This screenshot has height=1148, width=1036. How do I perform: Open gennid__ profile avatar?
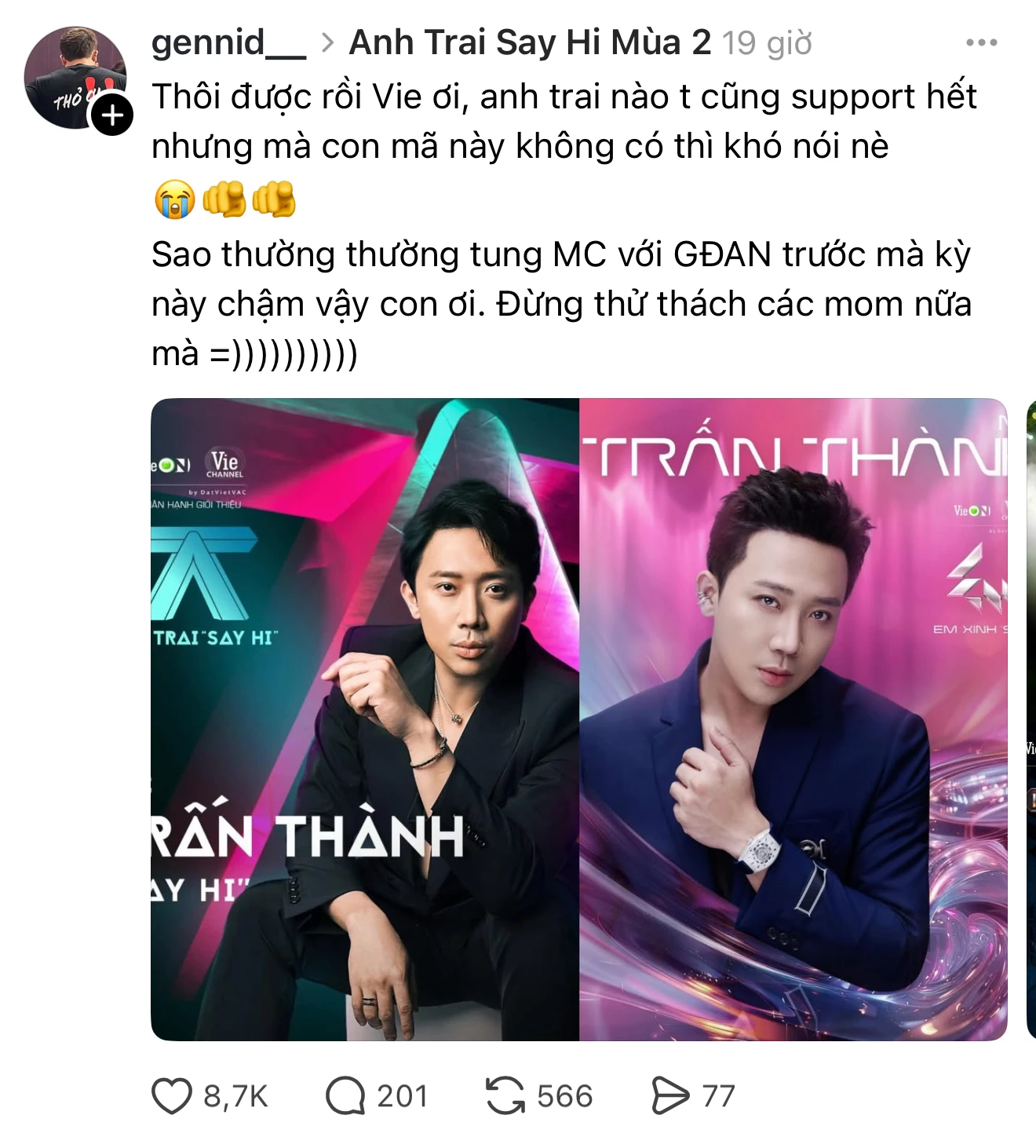(x=75, y=77)
